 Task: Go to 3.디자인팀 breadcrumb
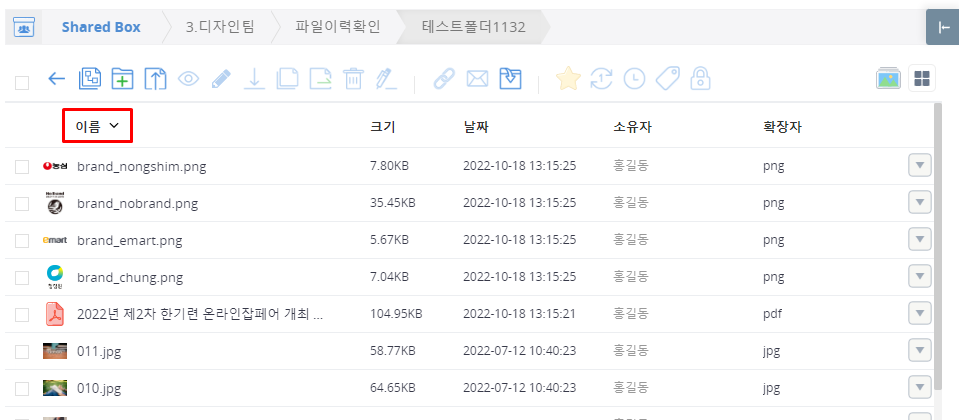coord(220,28)
